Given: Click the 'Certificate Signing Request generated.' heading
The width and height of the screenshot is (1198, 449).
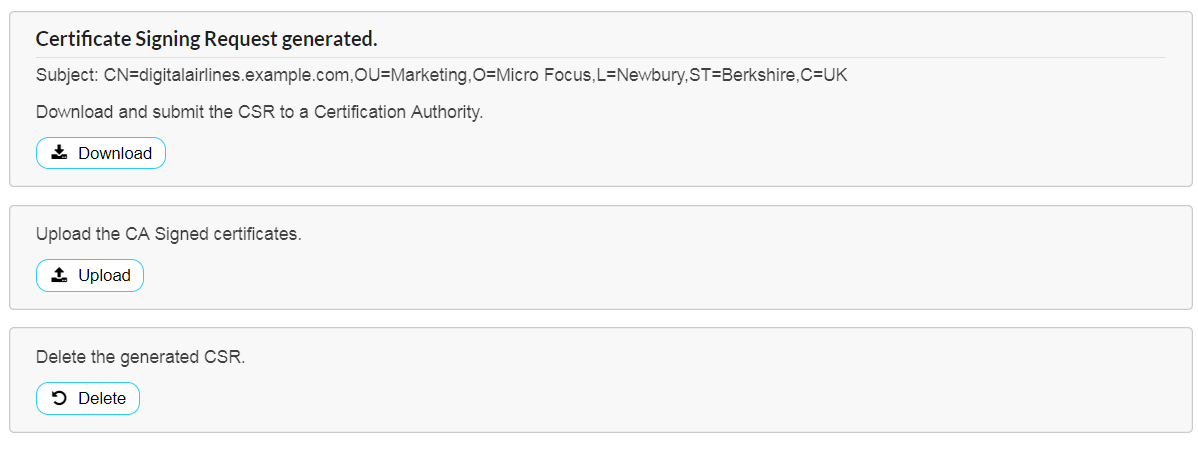Looking at the screenshot, I should click(206, 39).
